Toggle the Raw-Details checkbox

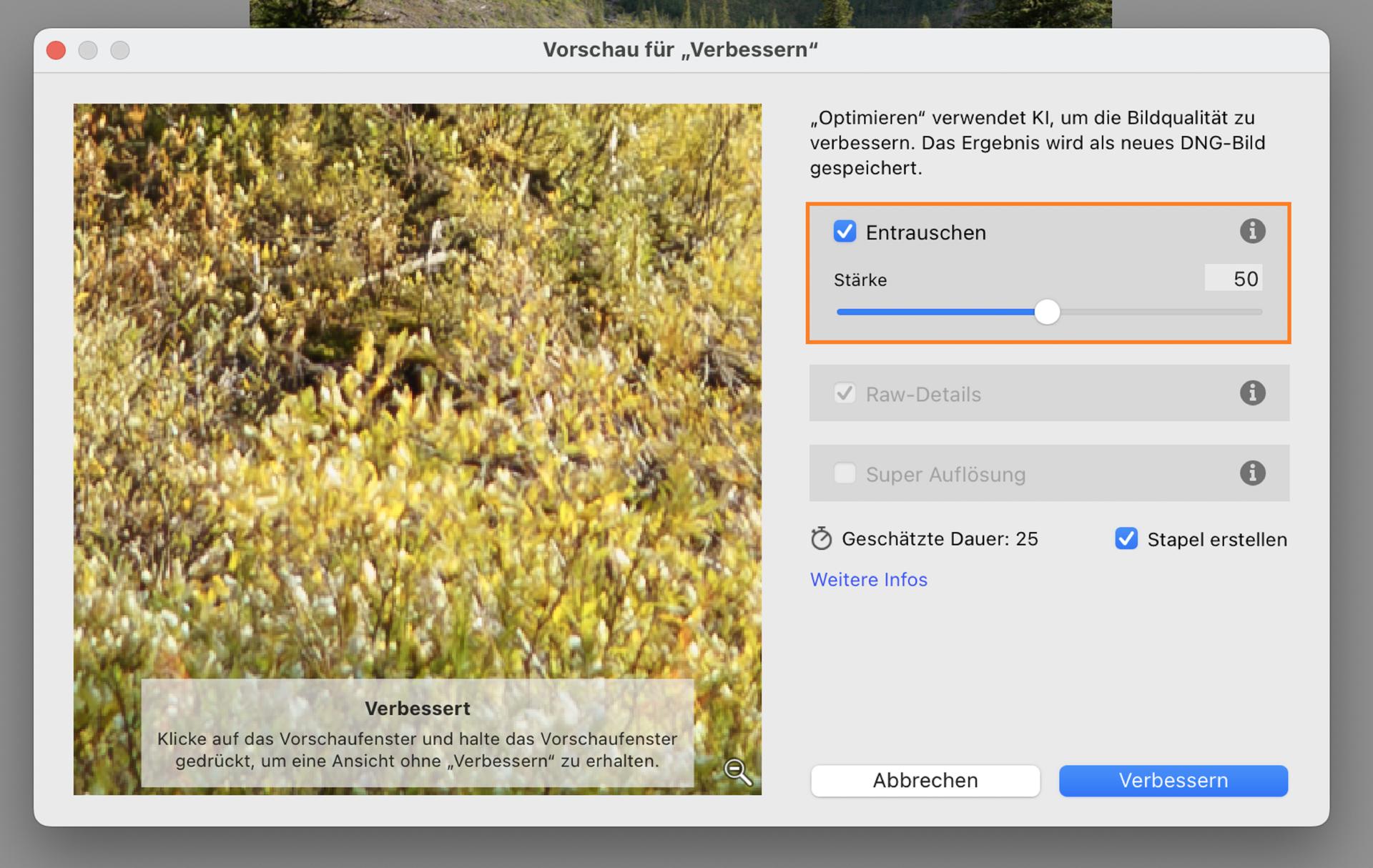[845, 393]
